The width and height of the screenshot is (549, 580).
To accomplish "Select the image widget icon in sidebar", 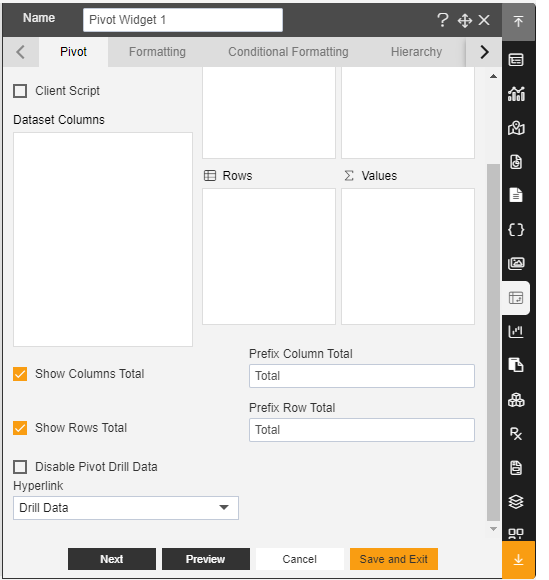I will tap(516, 263).
